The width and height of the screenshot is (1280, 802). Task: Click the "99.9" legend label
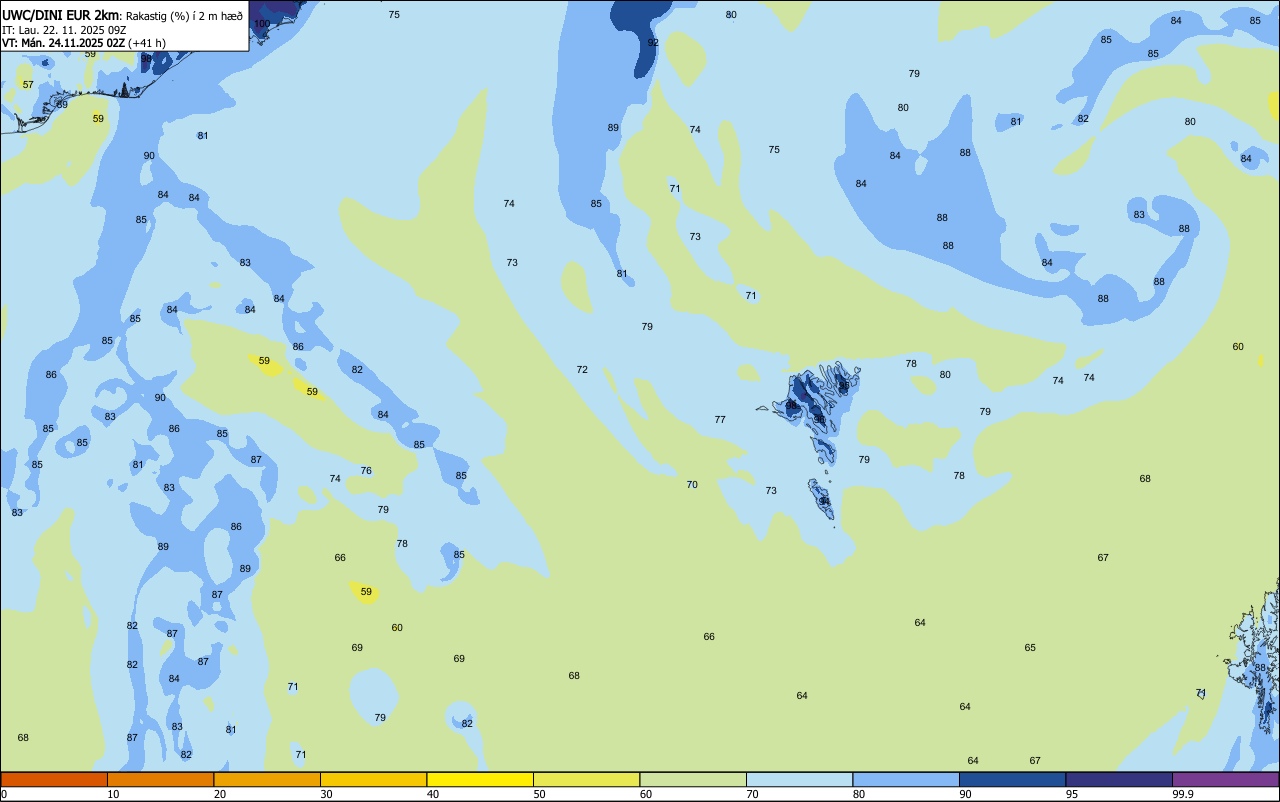[x=1183, y=794]
